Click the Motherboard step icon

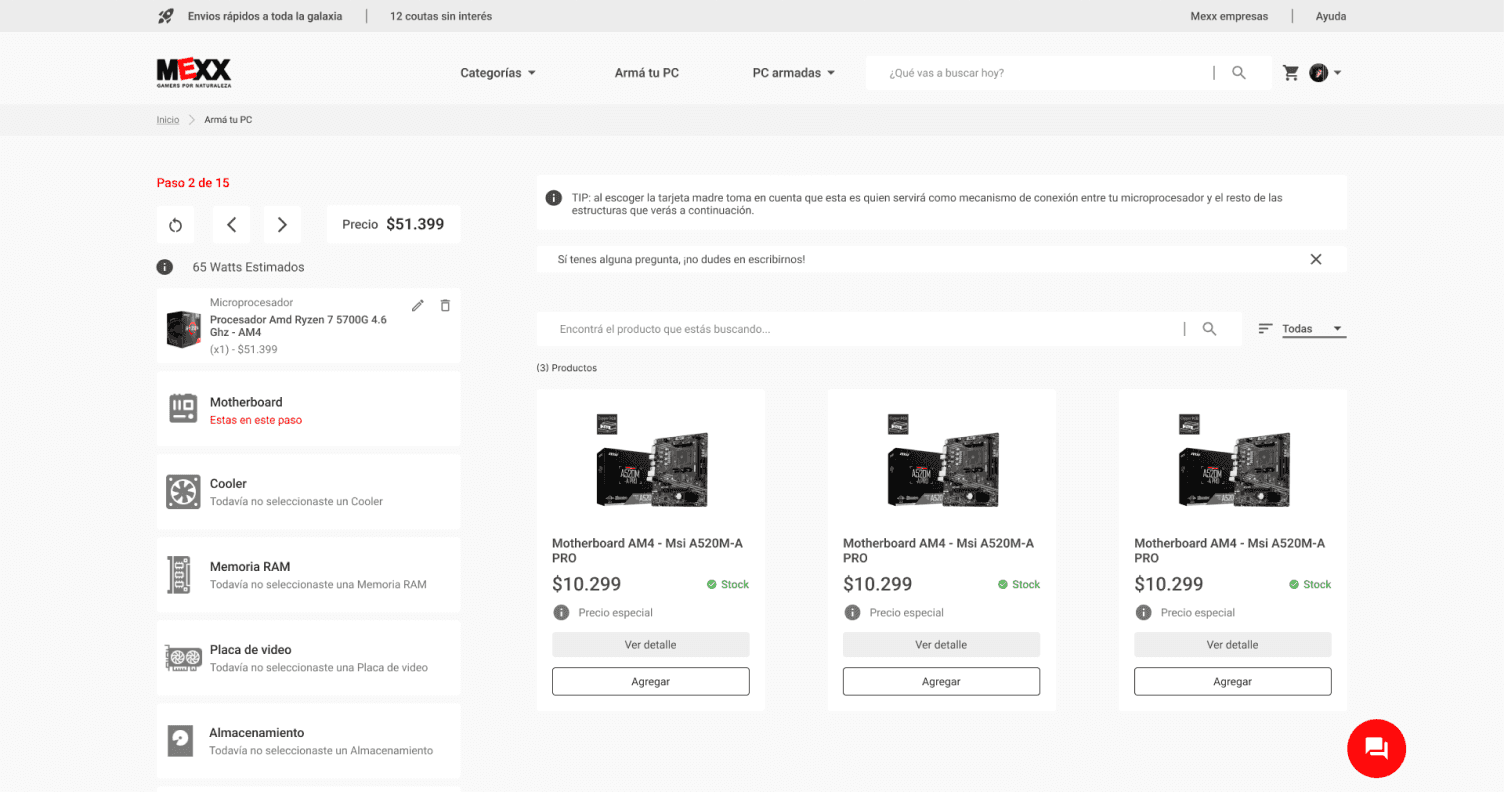[183, 408]
